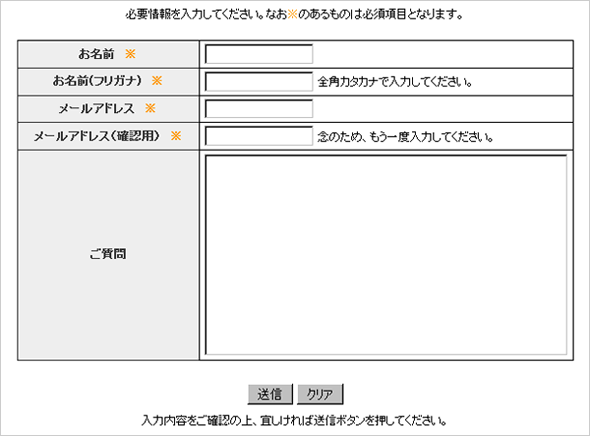590x436 pixels.
Task: Click the orange ※ next to メールアドレス
Action: (x=150, y=108)
